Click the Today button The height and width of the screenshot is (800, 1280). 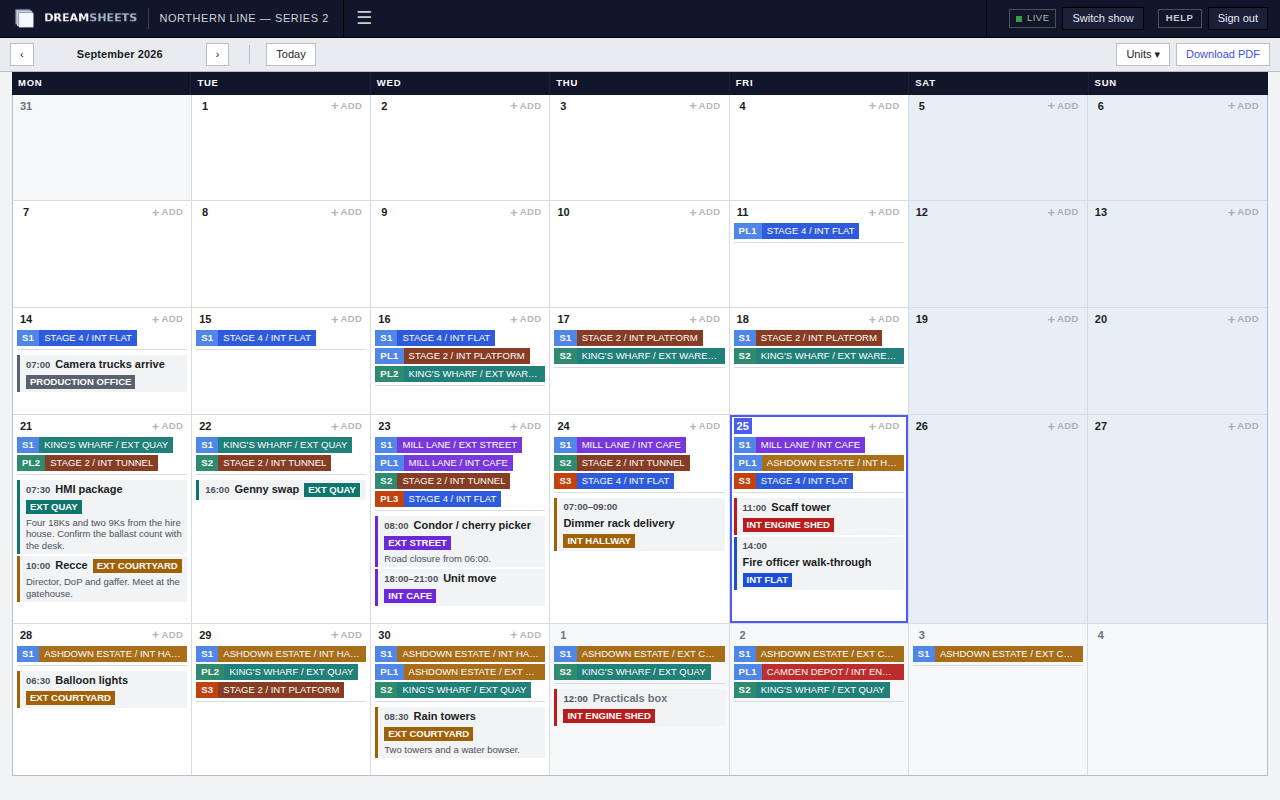[x=291, y=54]
